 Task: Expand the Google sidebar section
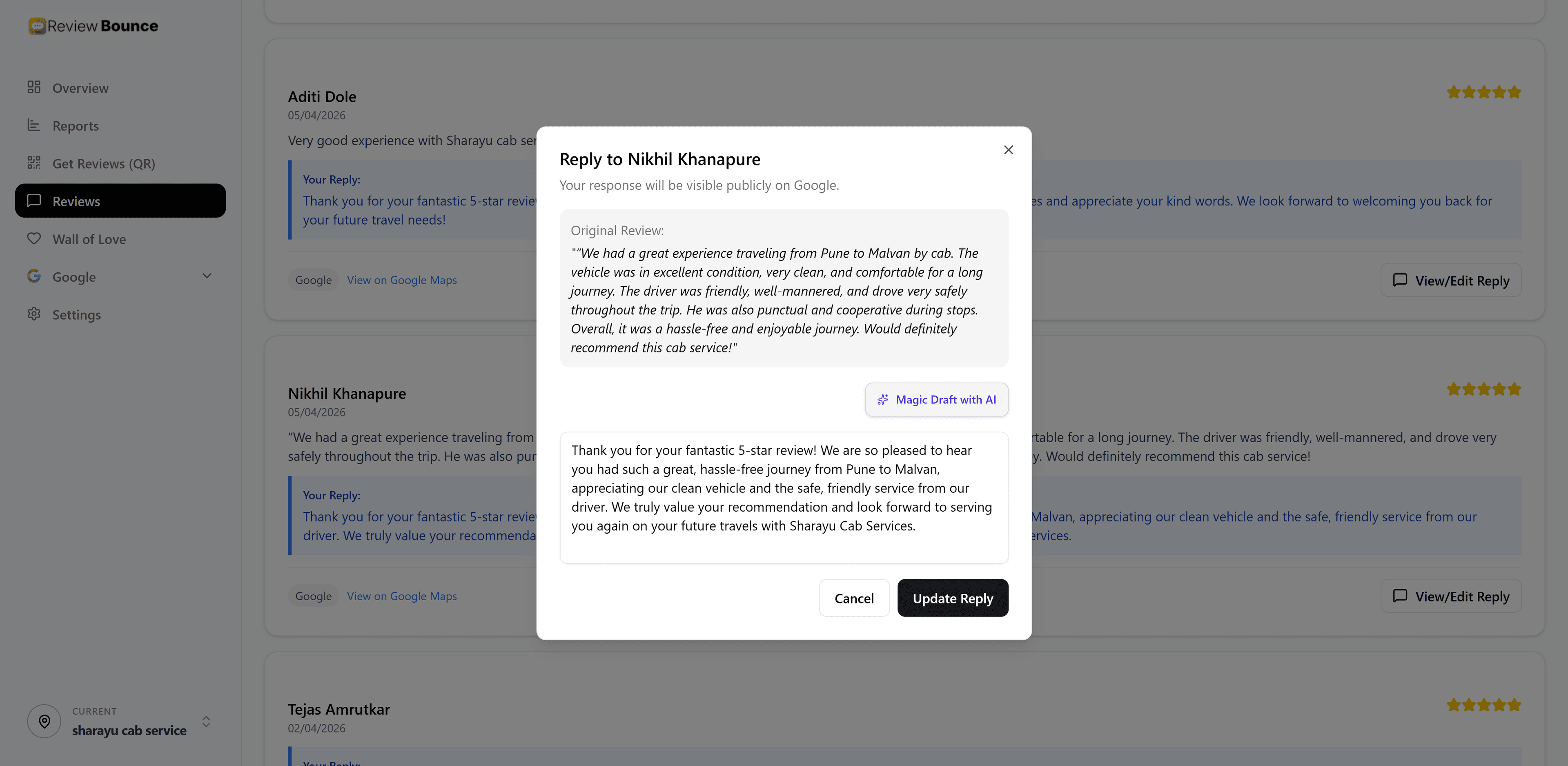[120, 276]
